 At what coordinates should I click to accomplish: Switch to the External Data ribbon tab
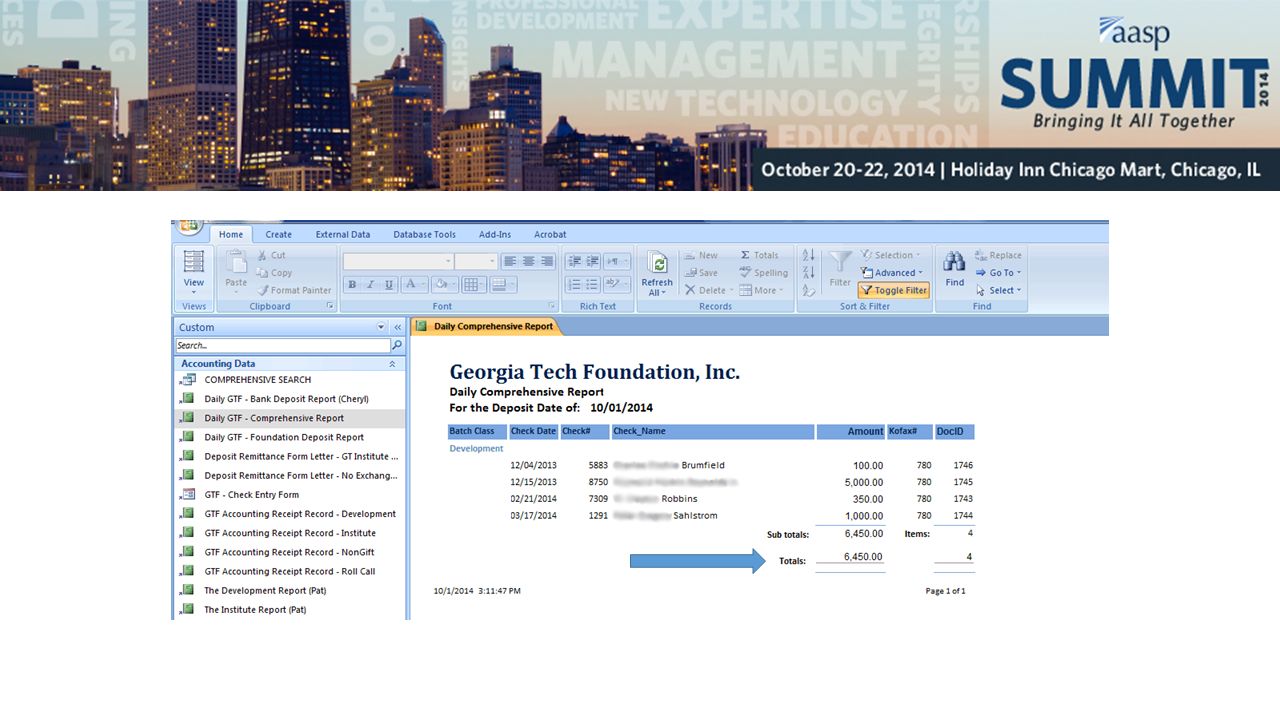click(x=343, y=234)
